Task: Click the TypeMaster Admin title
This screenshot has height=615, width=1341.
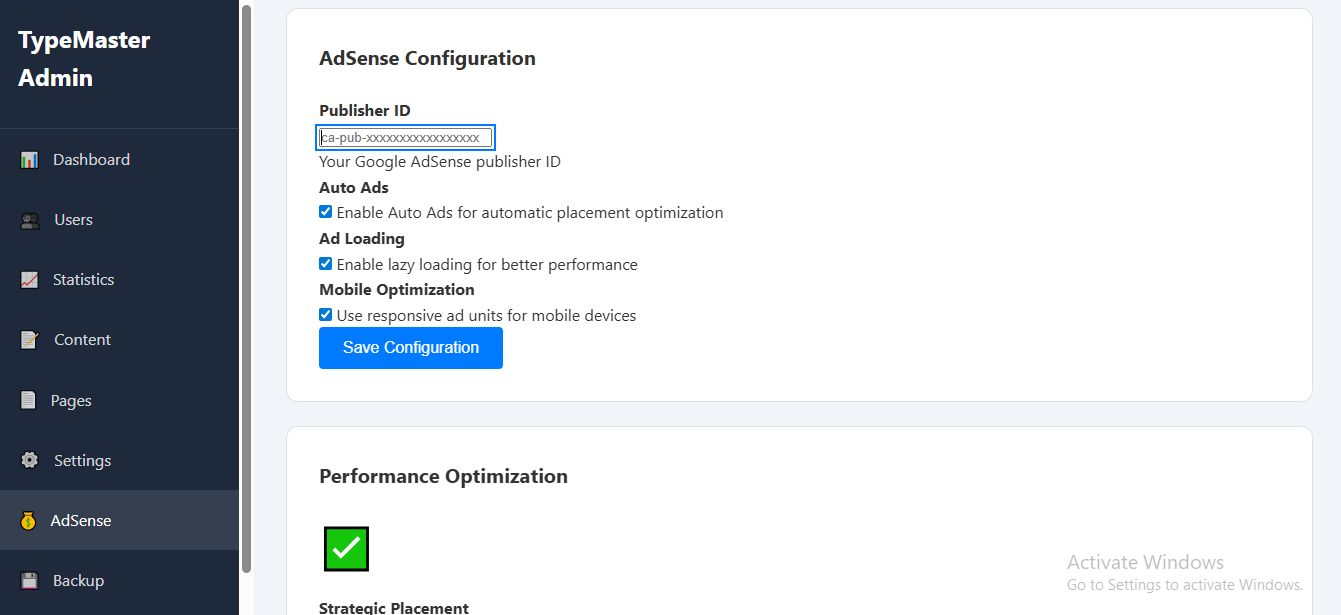Action: [x=84, y=59]
